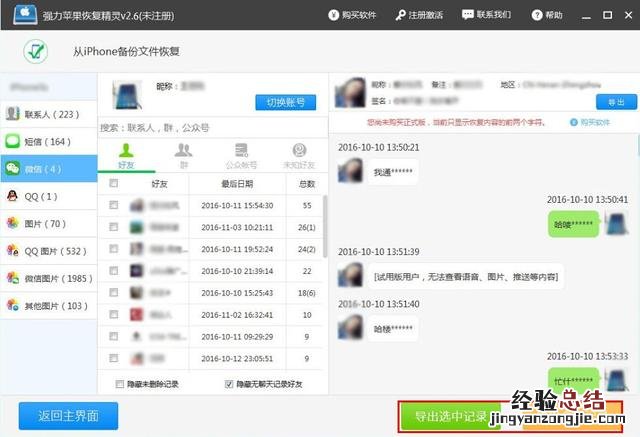Image resolution: width=640 pixels, height=437 pixels.
Task: Select QQ 图片 (532) in sidebar
Action: tap(48, 250)
